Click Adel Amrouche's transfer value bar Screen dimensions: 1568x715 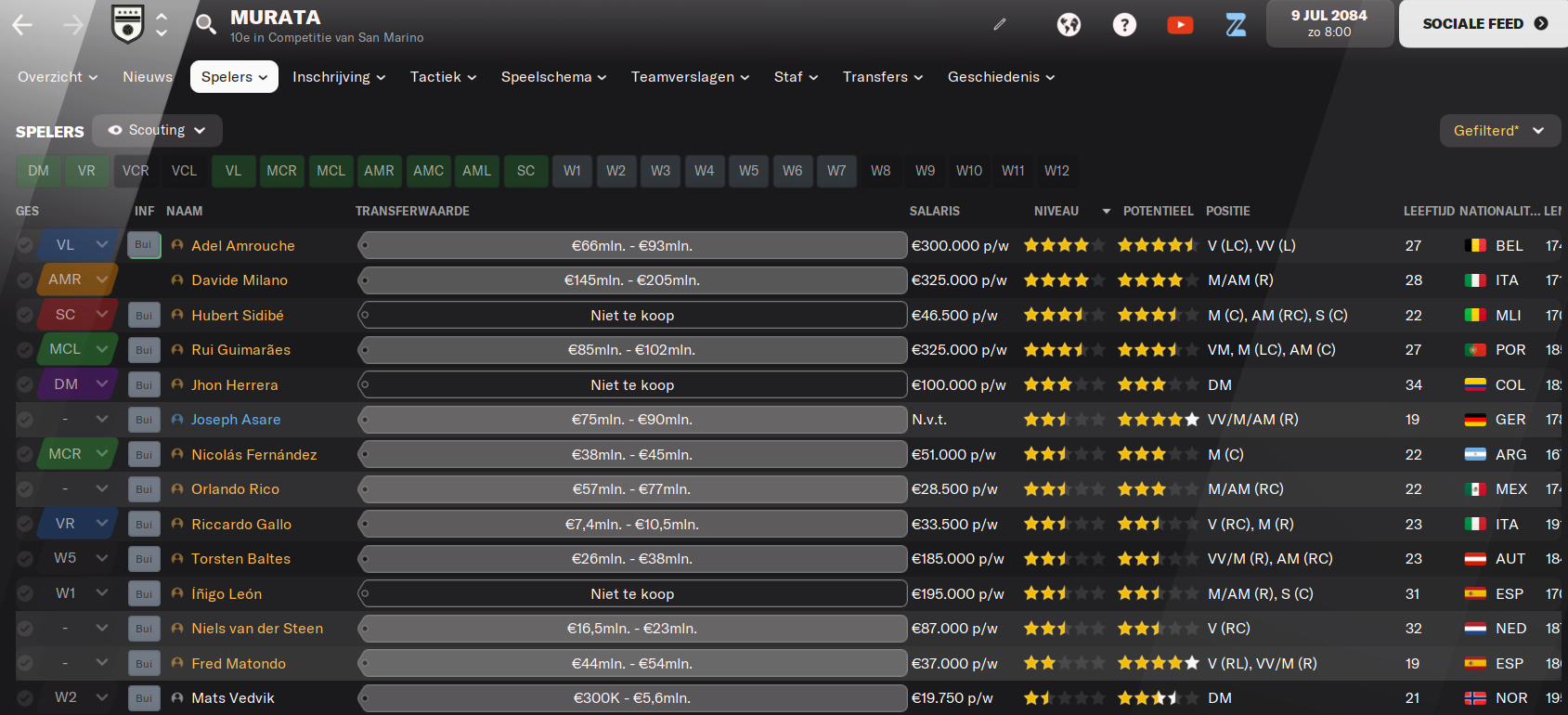[x=632, y=245]
